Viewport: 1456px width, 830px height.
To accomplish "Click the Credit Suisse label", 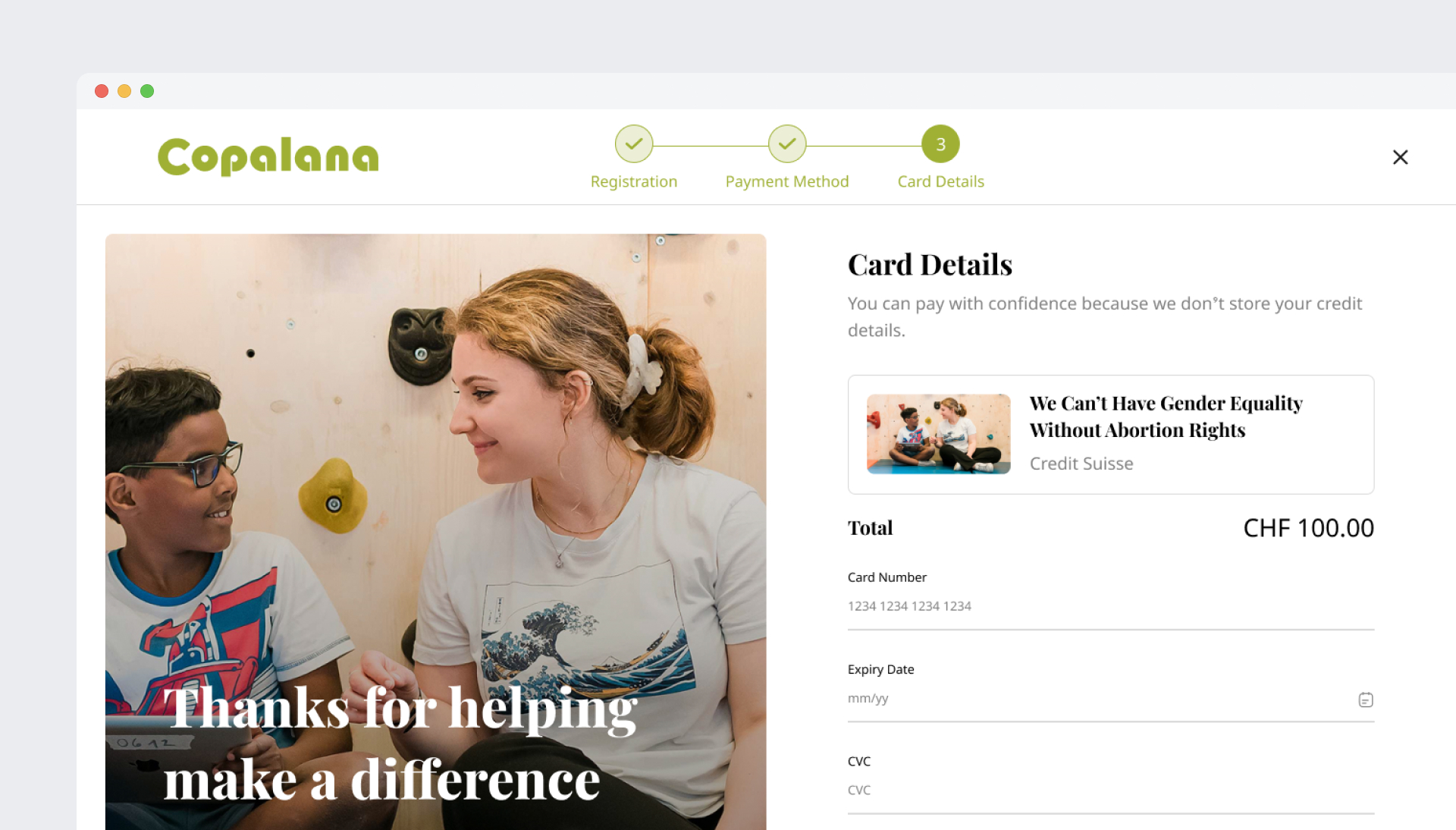I will tap(1081, 464).
